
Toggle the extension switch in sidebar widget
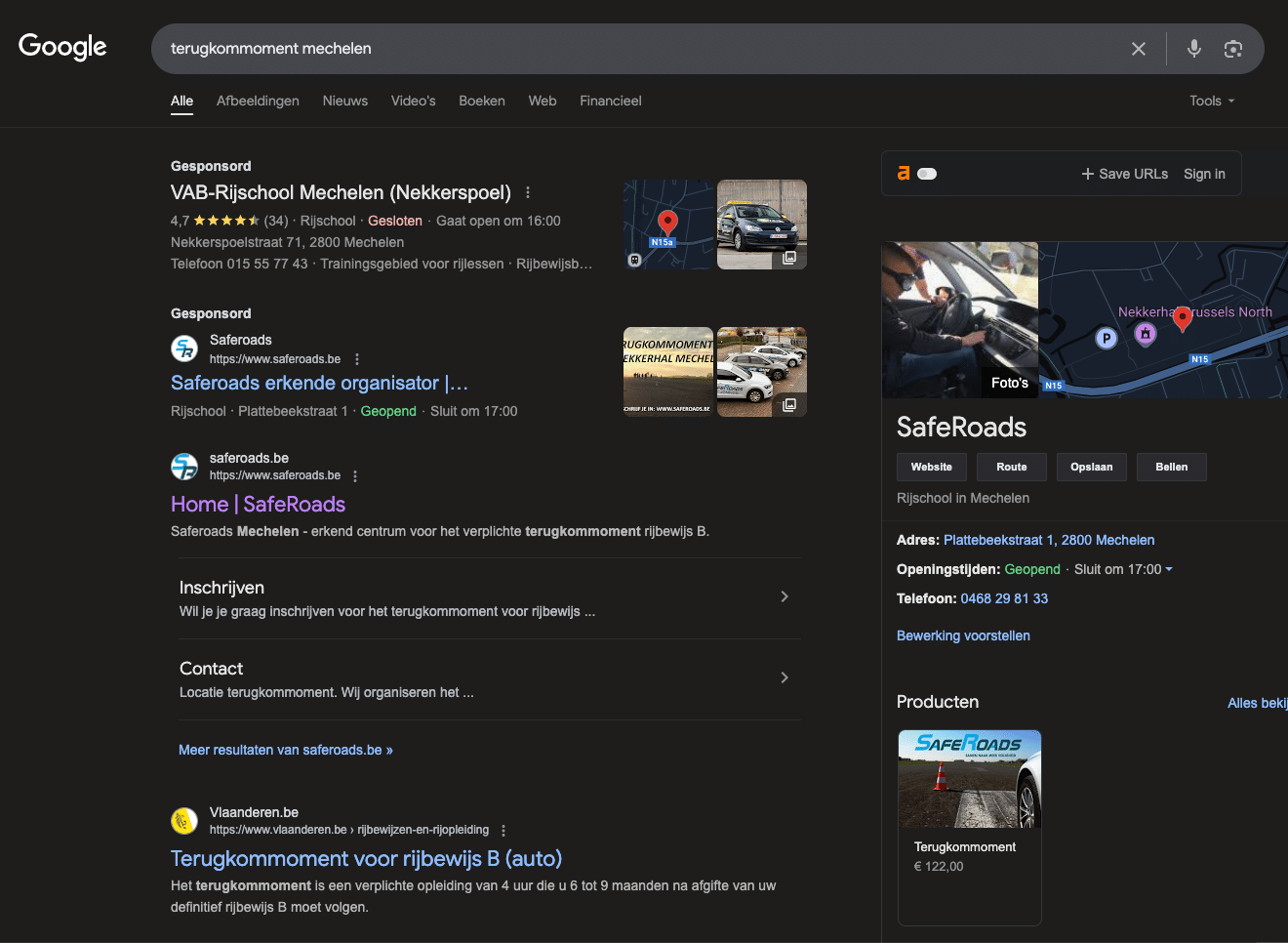pos(927,174)
